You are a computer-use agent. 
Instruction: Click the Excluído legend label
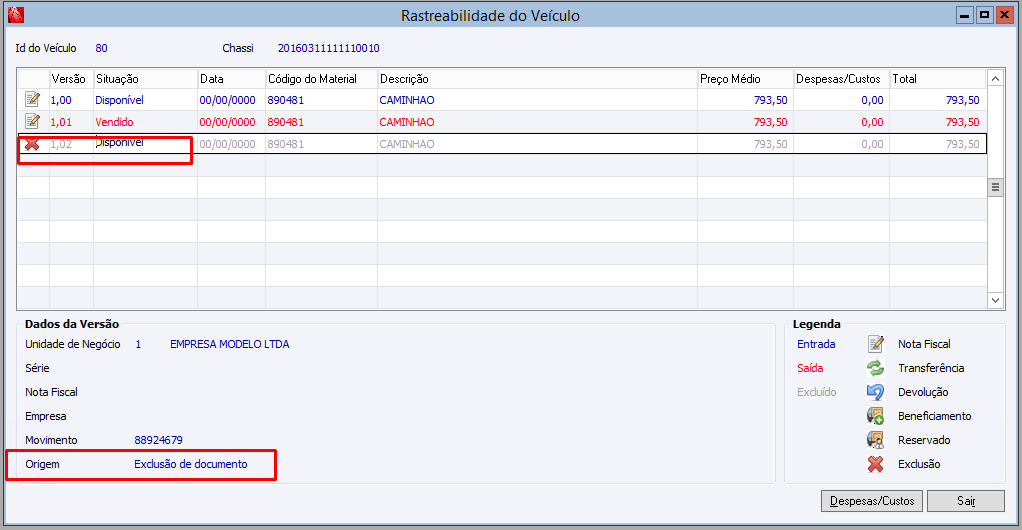pyautogui.click(x=817, y=392)
